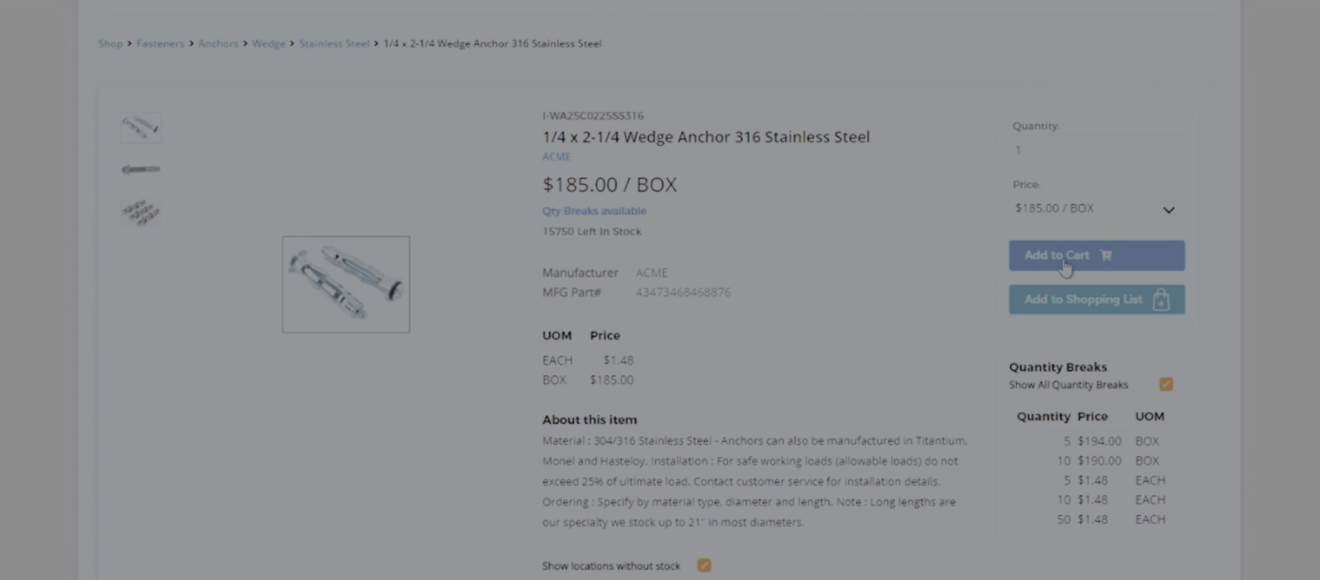Click the main wedge anchor product image

tap(346, 284)
